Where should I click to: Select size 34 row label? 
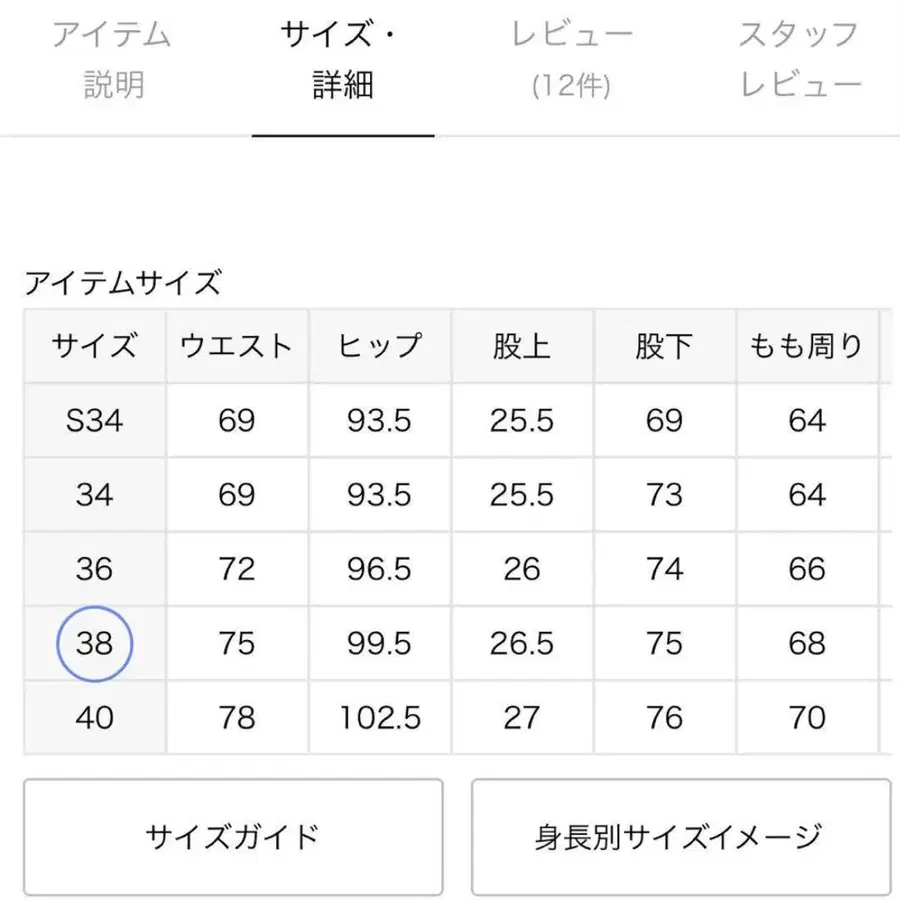pos(95,495)
